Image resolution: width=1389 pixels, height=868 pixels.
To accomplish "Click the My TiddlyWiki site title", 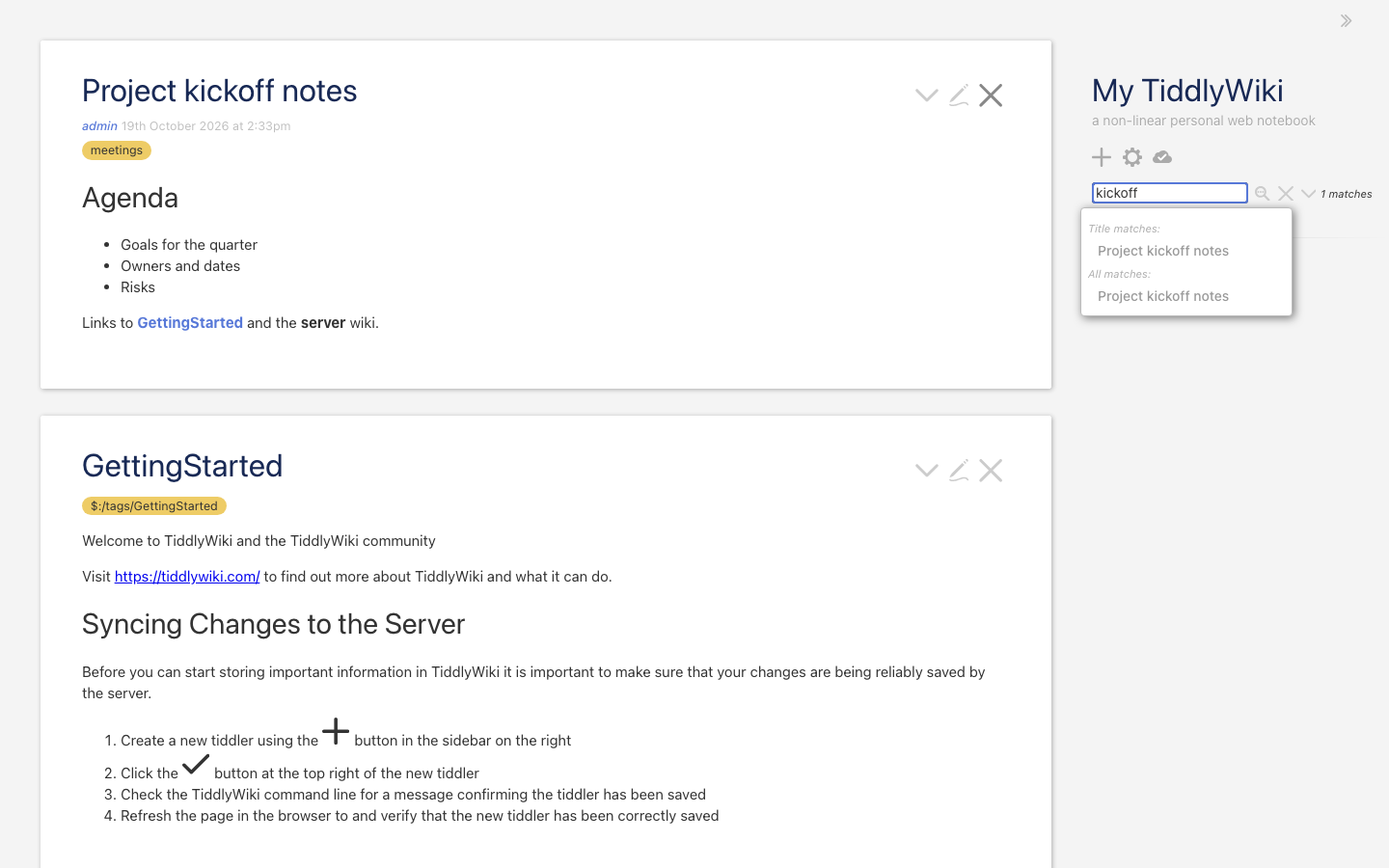I will 1187,91.
